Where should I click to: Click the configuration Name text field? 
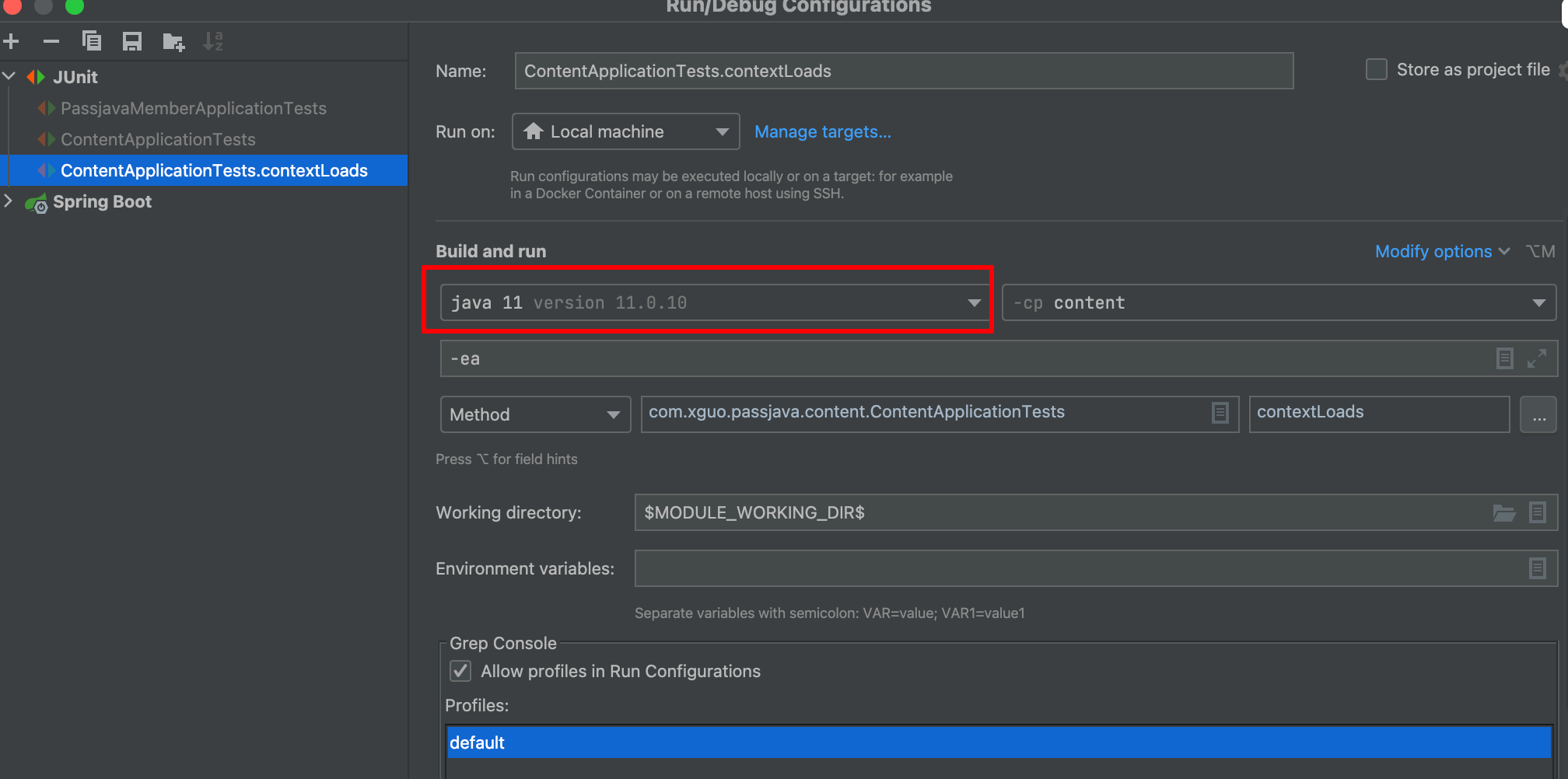click(x=903, y=71)
